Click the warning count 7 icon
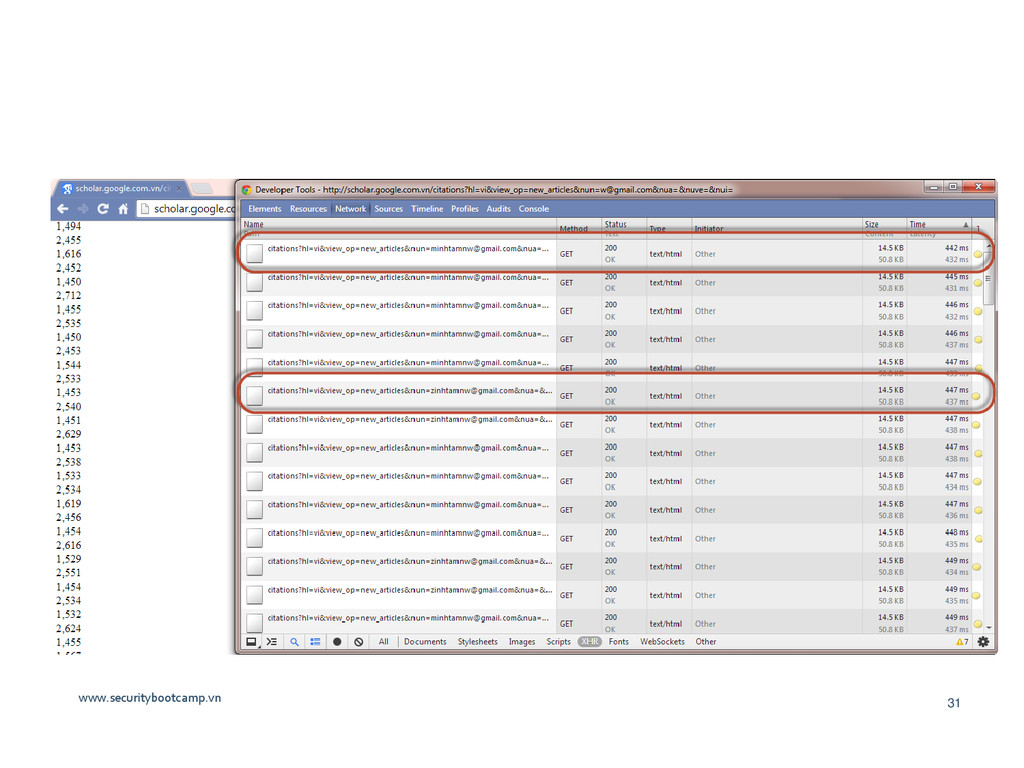 coord(962,642)
